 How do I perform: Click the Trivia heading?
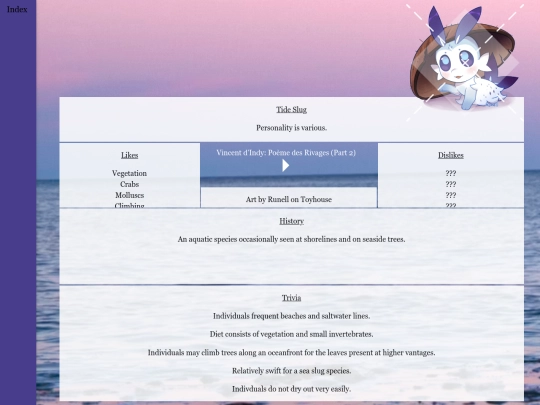291,298
